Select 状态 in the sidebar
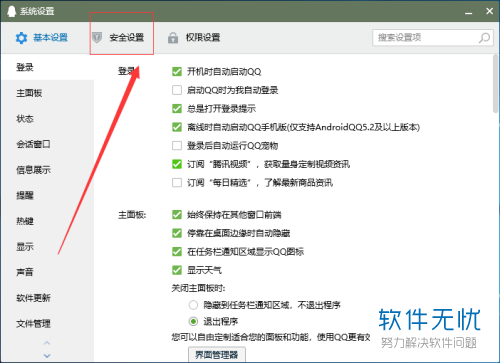The height and width of the screenshot is (363, 500). coord(47,119)
